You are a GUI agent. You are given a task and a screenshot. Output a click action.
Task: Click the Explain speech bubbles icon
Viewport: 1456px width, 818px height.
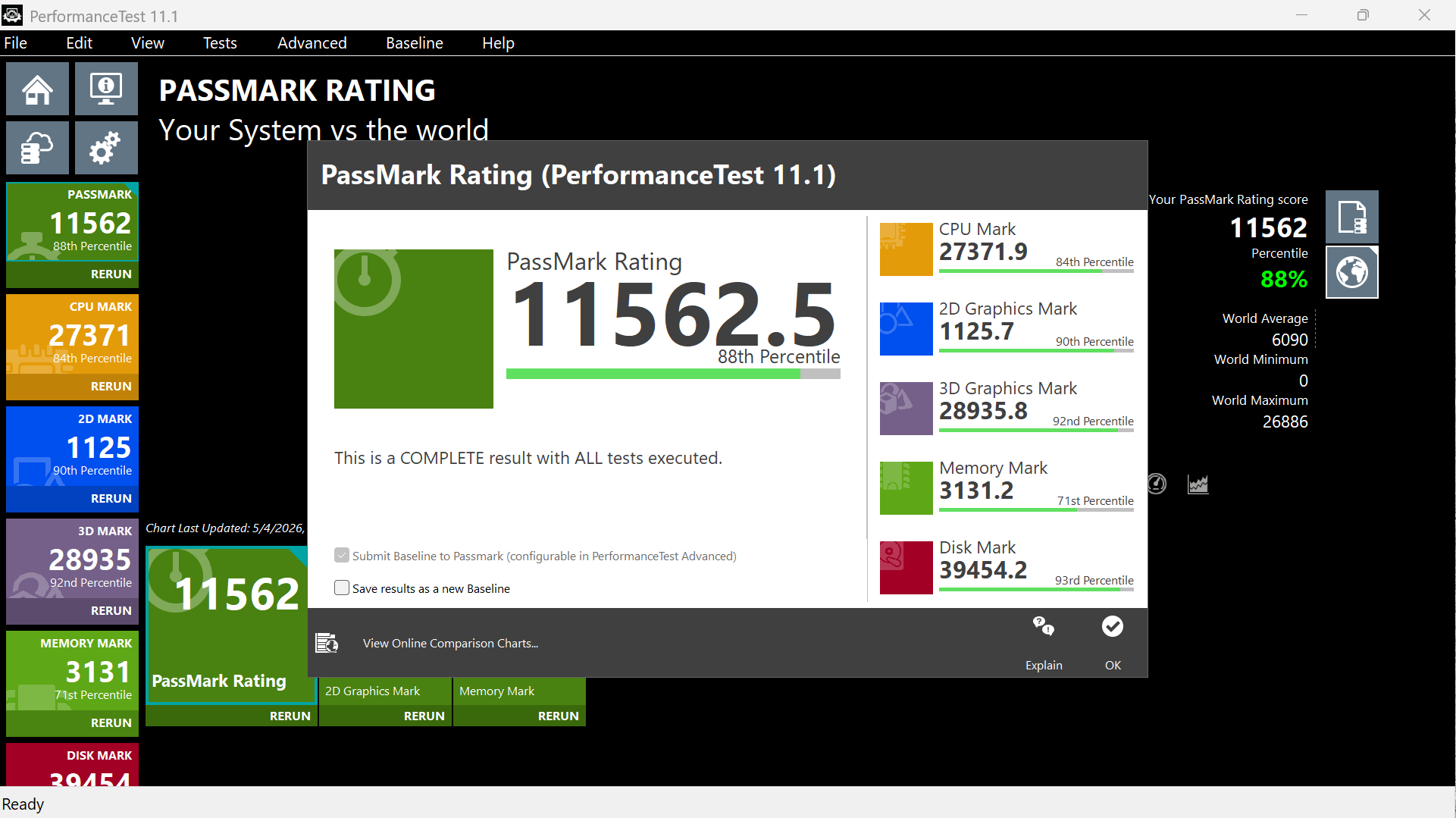coord(1044,626)
